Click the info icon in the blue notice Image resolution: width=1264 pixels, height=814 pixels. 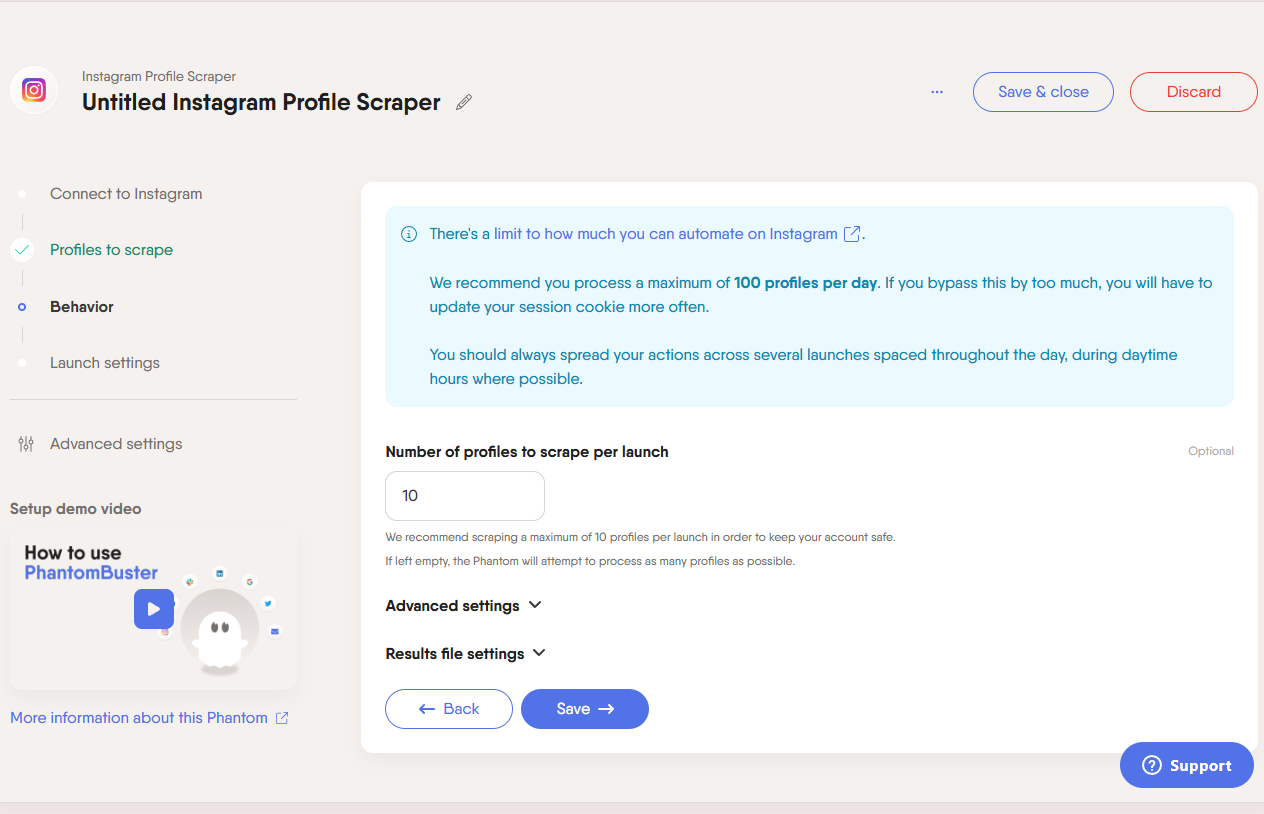[409, 234]
